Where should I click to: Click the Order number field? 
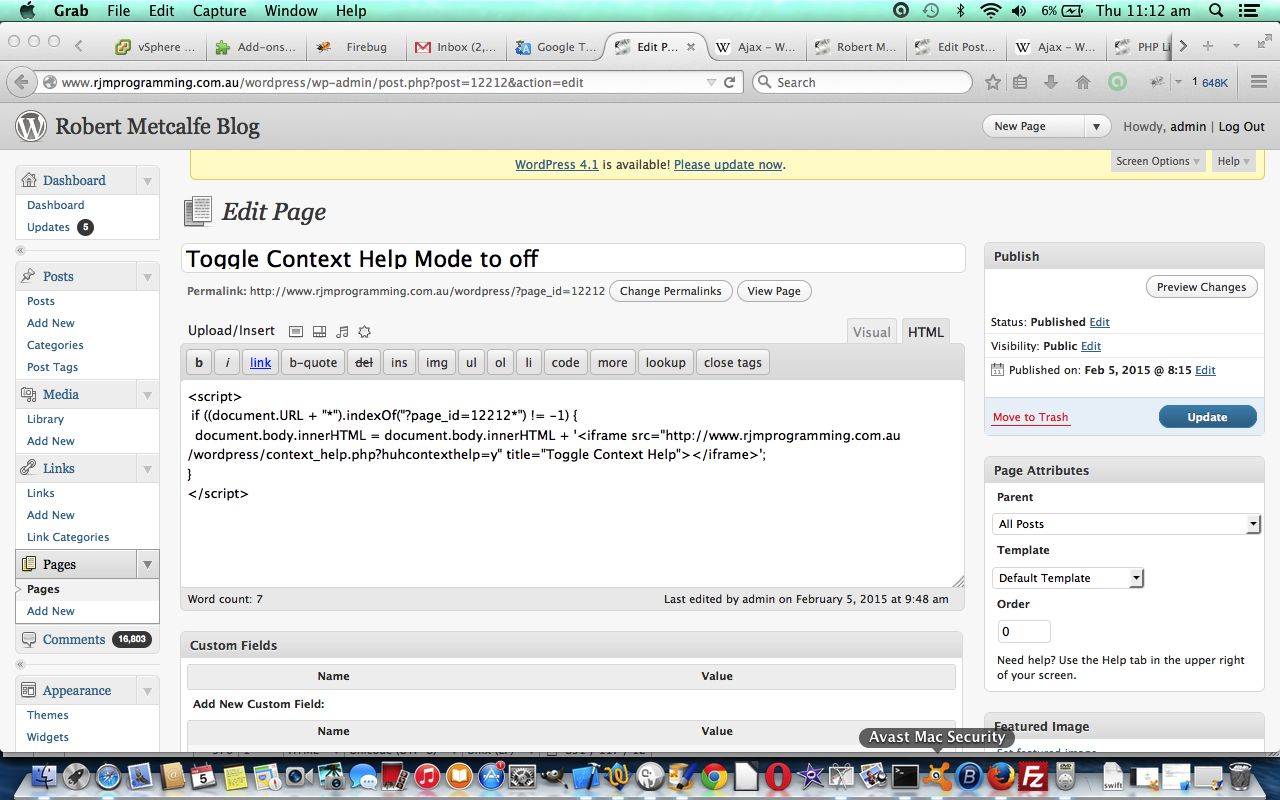pos(1024,632)
